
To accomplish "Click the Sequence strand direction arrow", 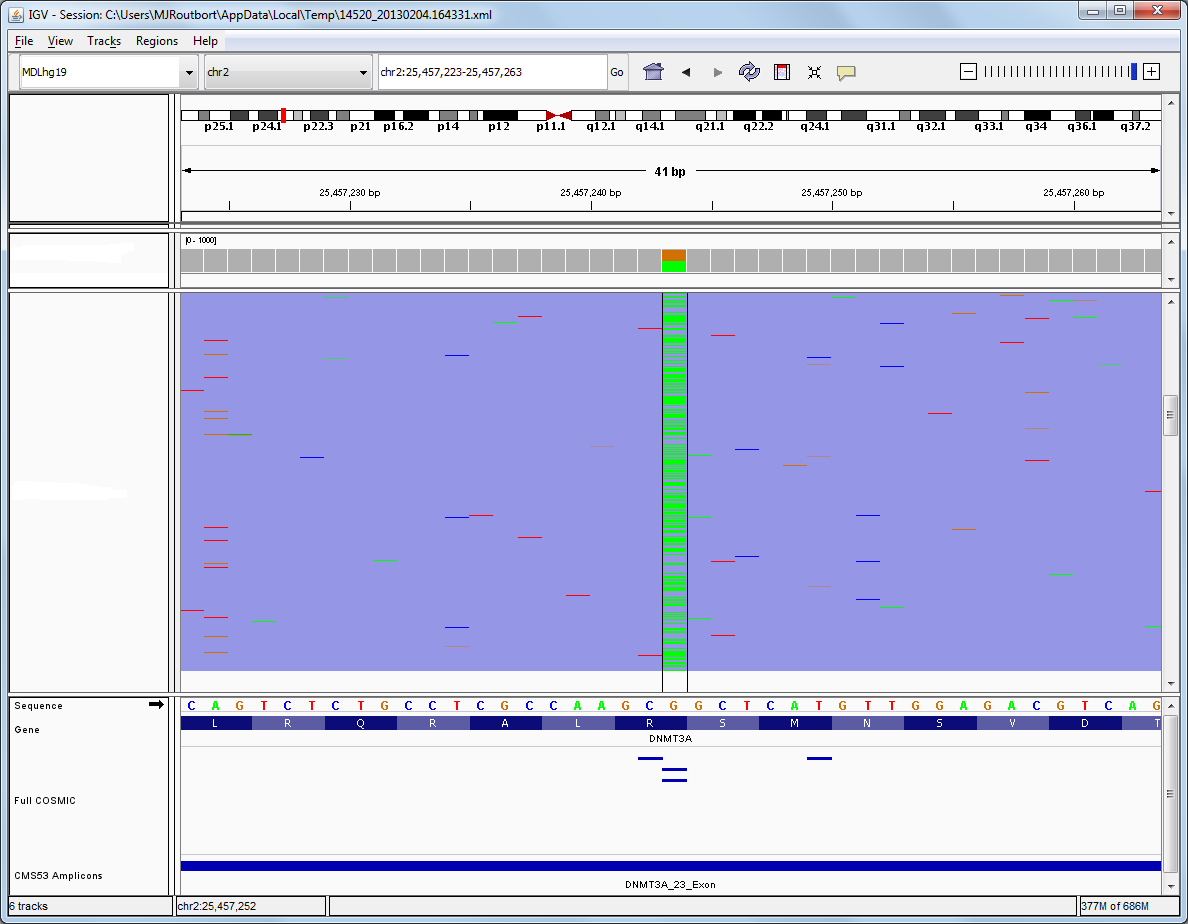I will point(156,704).
